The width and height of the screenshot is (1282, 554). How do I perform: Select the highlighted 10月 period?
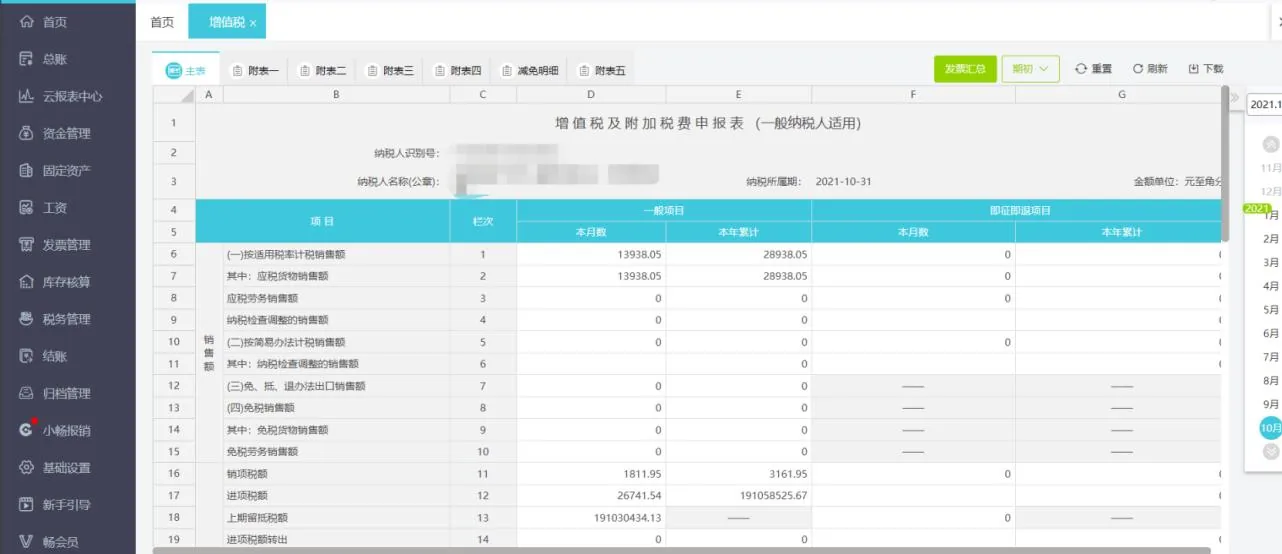pyautogui.click(x=1271, y=428)
